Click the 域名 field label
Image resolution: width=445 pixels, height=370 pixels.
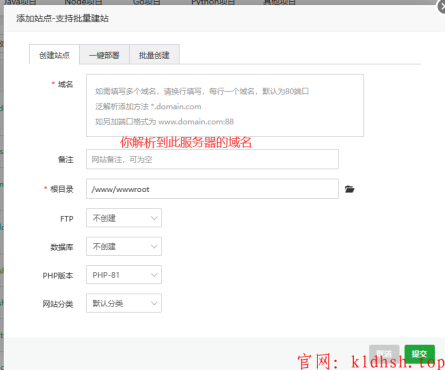[x=65, y=84]
